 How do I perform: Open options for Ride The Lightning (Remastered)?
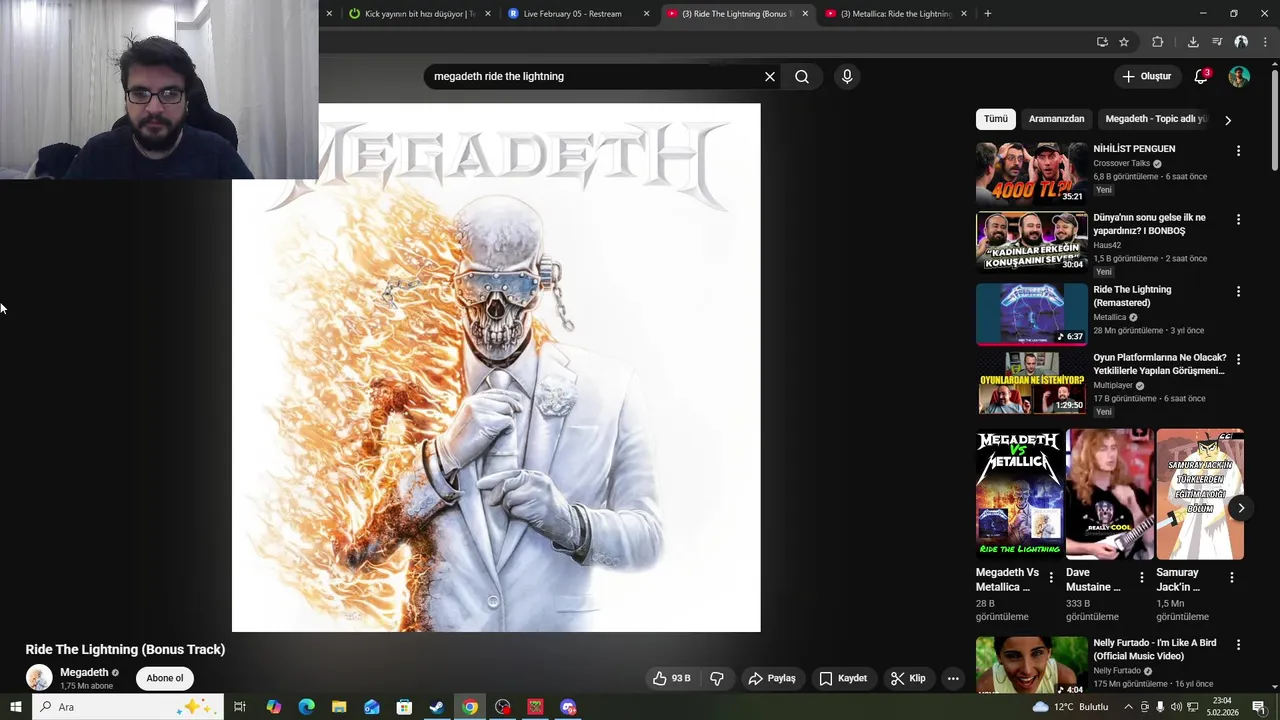(1238, 292)
